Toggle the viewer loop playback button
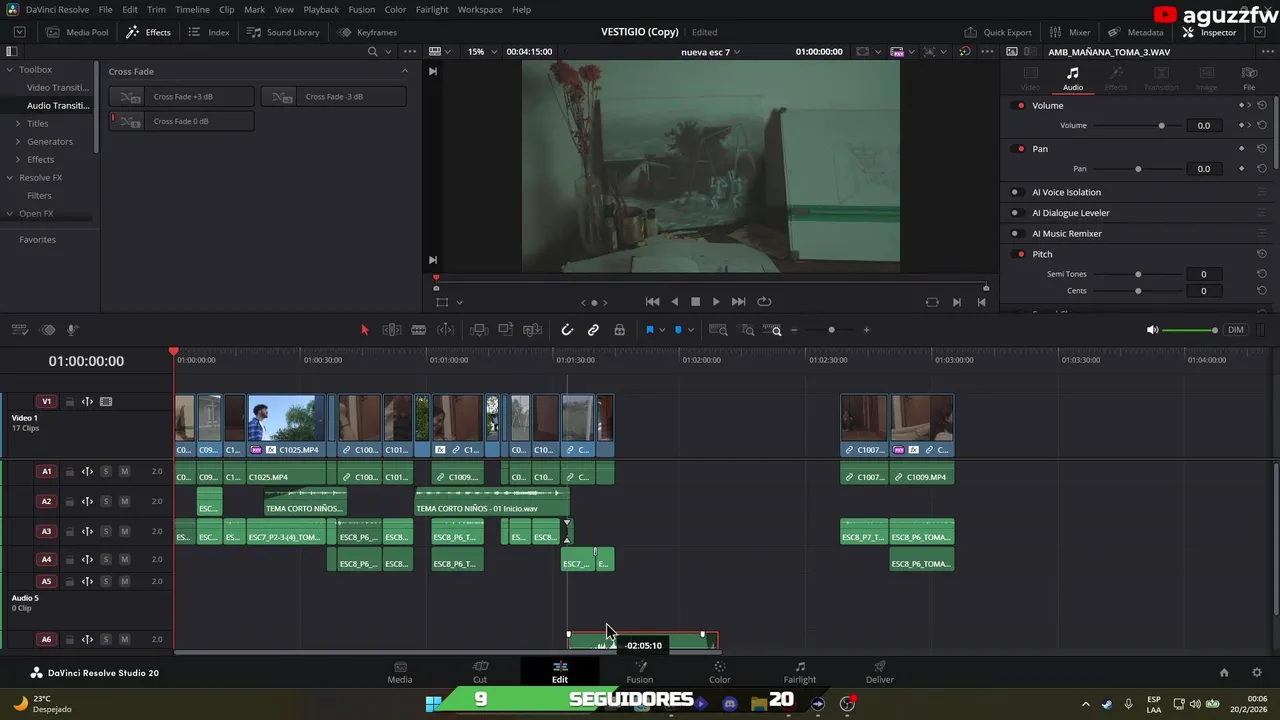Image resolution: width=1280 pixels, height=720 pixels. point(765,301)
